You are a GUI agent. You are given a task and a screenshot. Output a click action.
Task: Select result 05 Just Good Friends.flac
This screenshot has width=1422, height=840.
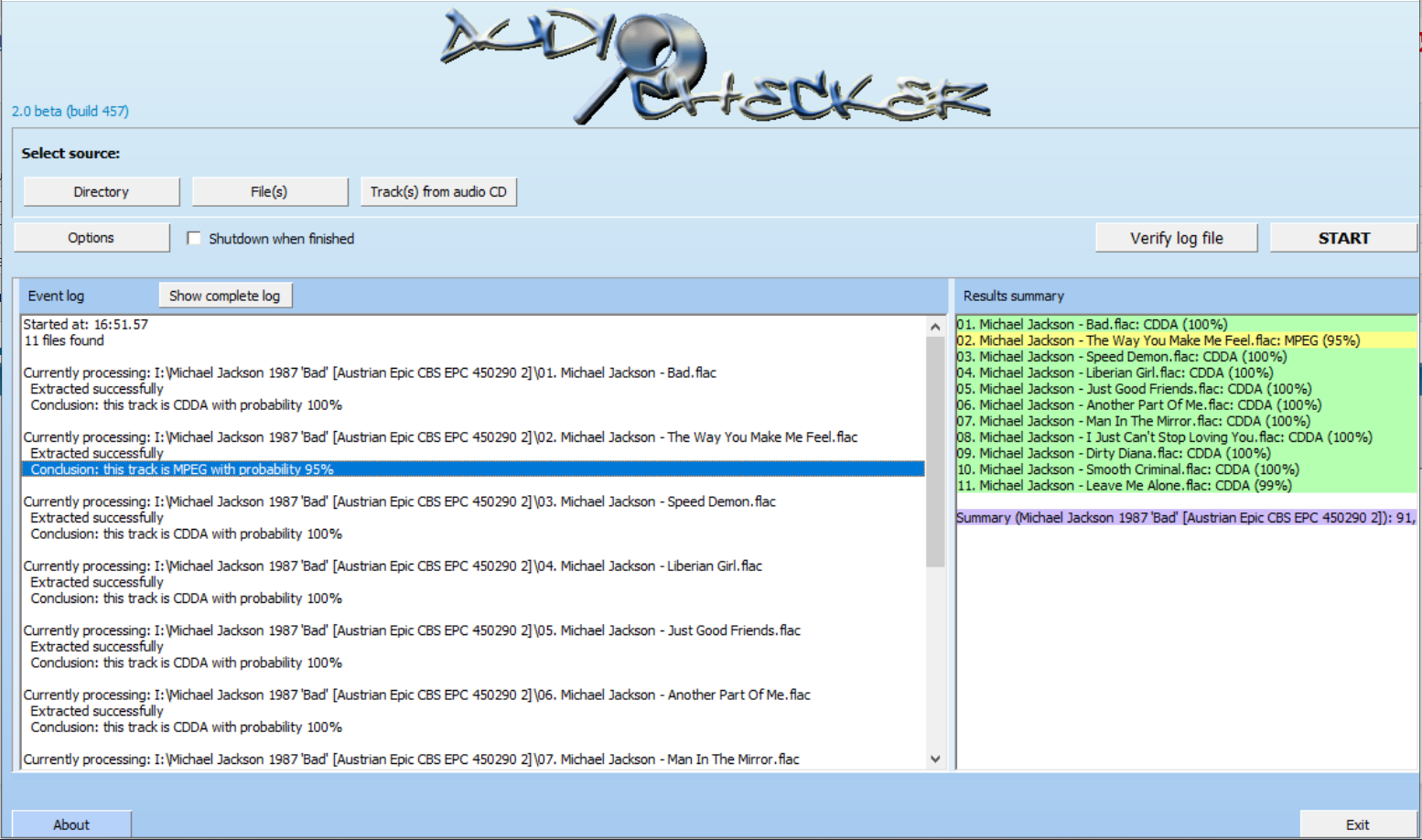coord(1187,389)
